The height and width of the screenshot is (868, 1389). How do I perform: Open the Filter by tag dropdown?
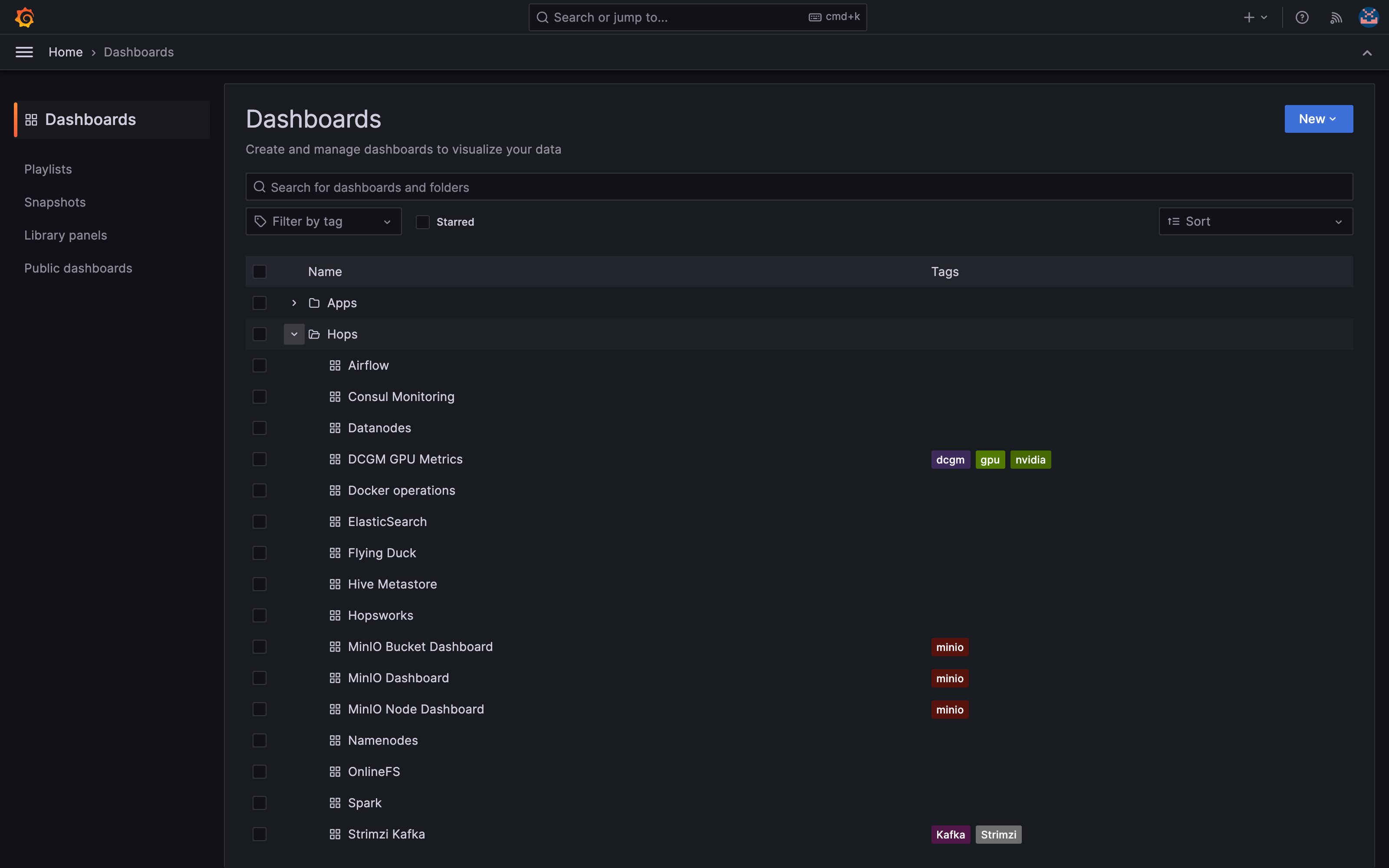coord(323,222)
